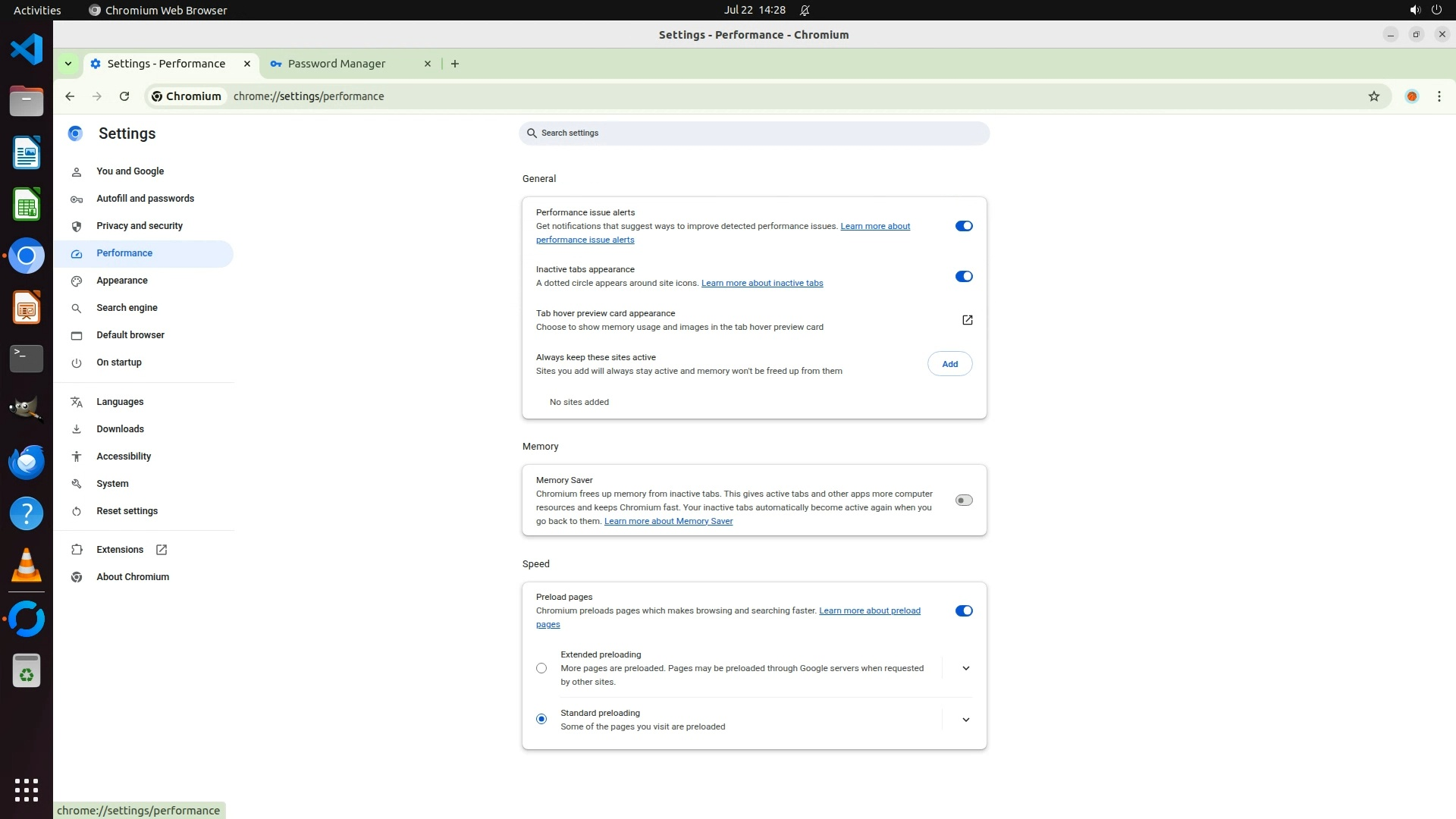Enable the Memory Saver toggle
The image size is (1456, 819).
tap(963, 500)
